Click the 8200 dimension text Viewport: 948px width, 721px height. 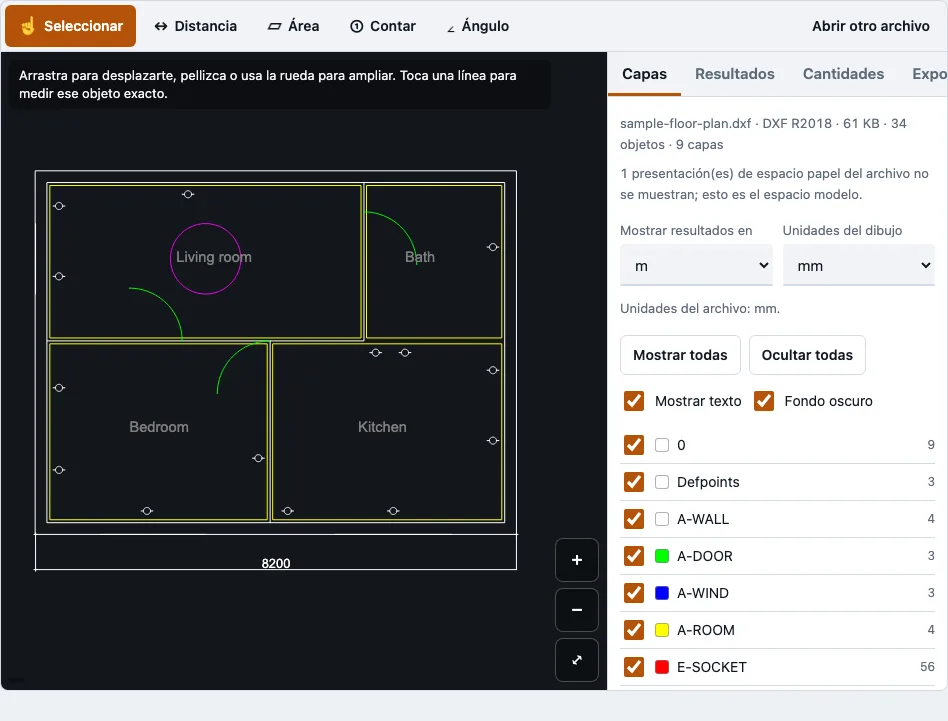pos(276,563)
